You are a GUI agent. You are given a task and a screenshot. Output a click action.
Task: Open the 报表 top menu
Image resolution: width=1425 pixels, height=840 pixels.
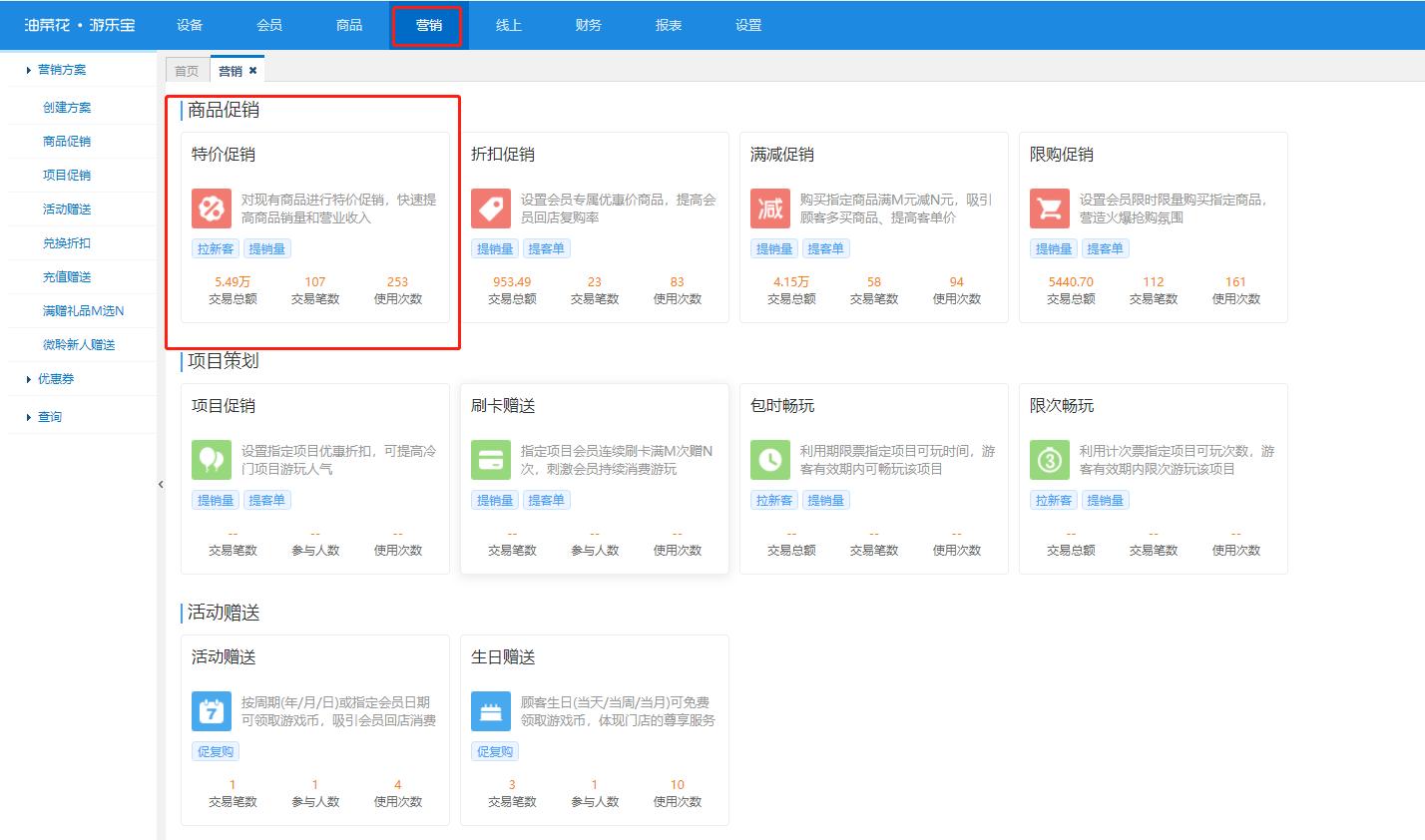point(669,25)
